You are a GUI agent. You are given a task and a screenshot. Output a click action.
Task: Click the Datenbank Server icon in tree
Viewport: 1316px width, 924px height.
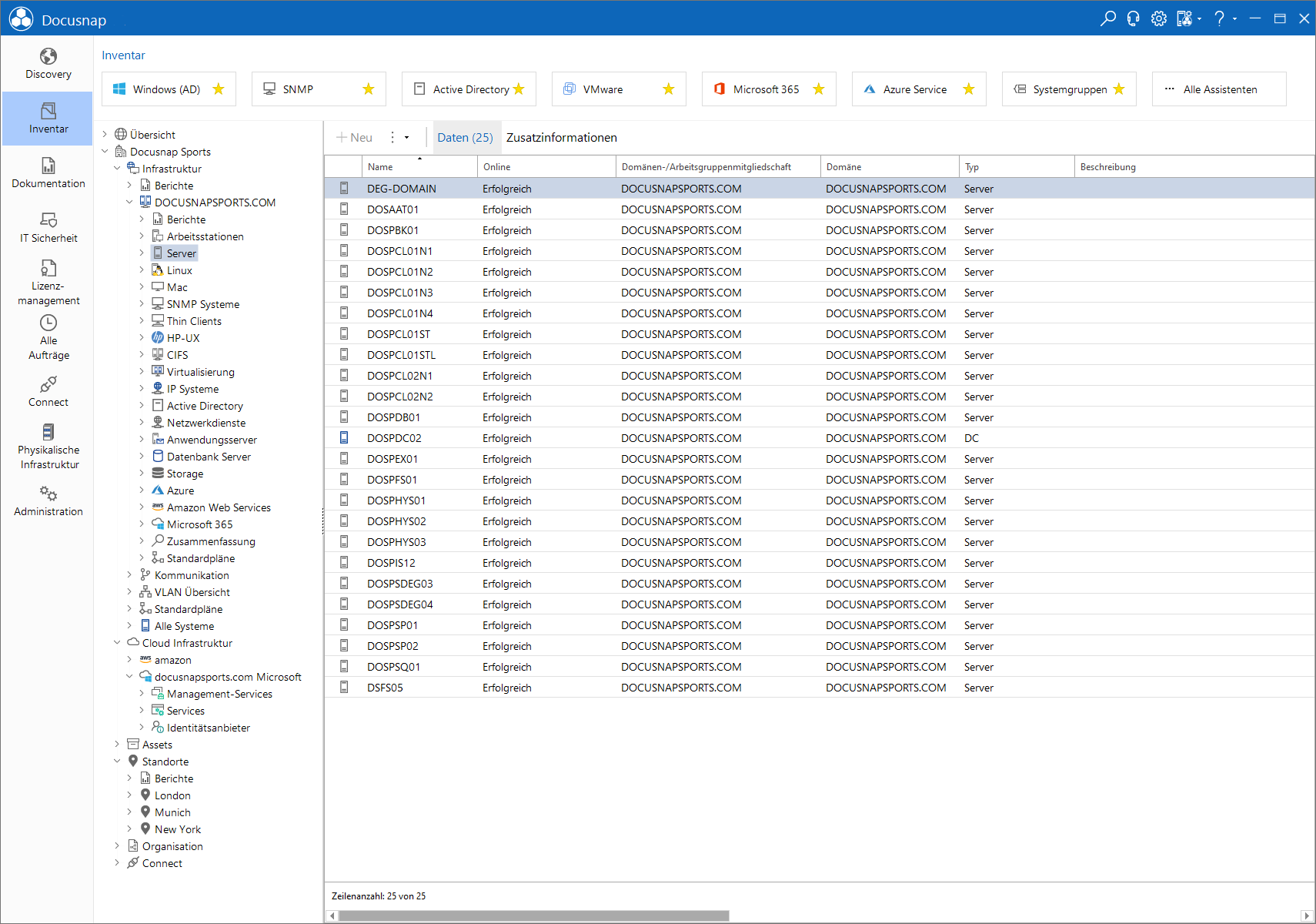pyautogui.click(x=158, y=457)
